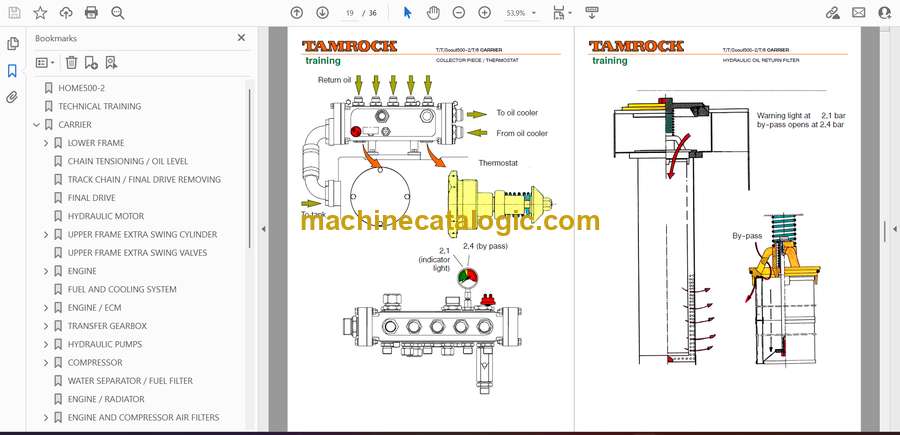Go to next page with down arrow
900x435 pixels.
(x=323, y=13)
